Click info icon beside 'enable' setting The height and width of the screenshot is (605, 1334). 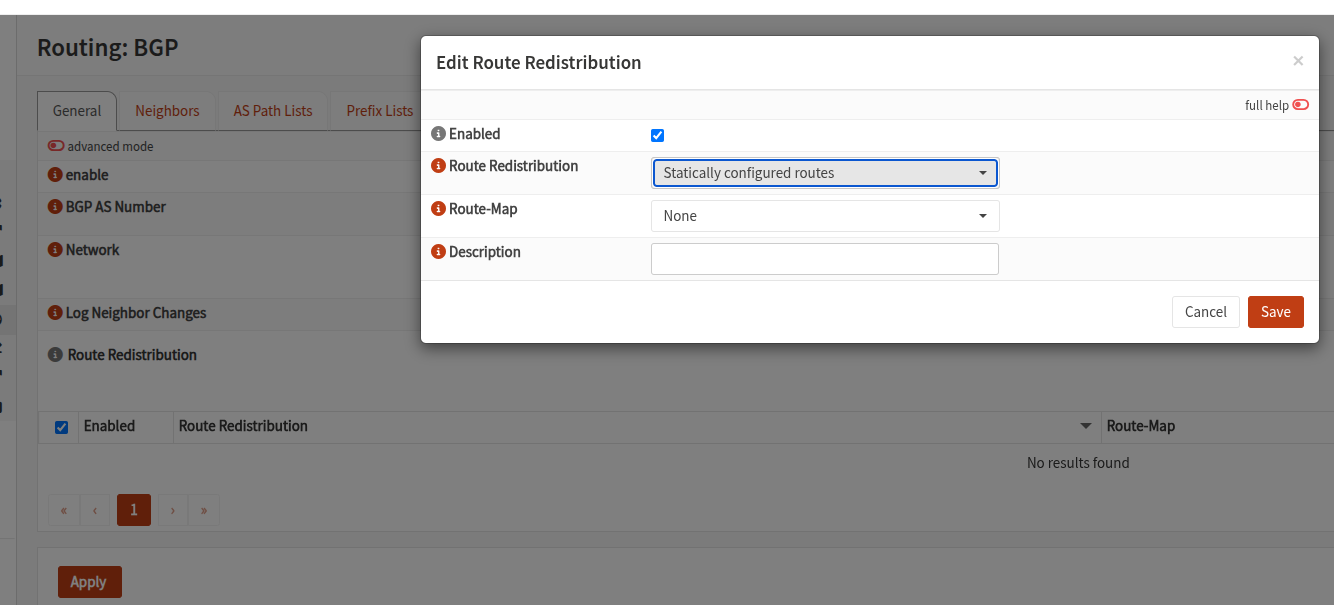[x=55, y=175]
